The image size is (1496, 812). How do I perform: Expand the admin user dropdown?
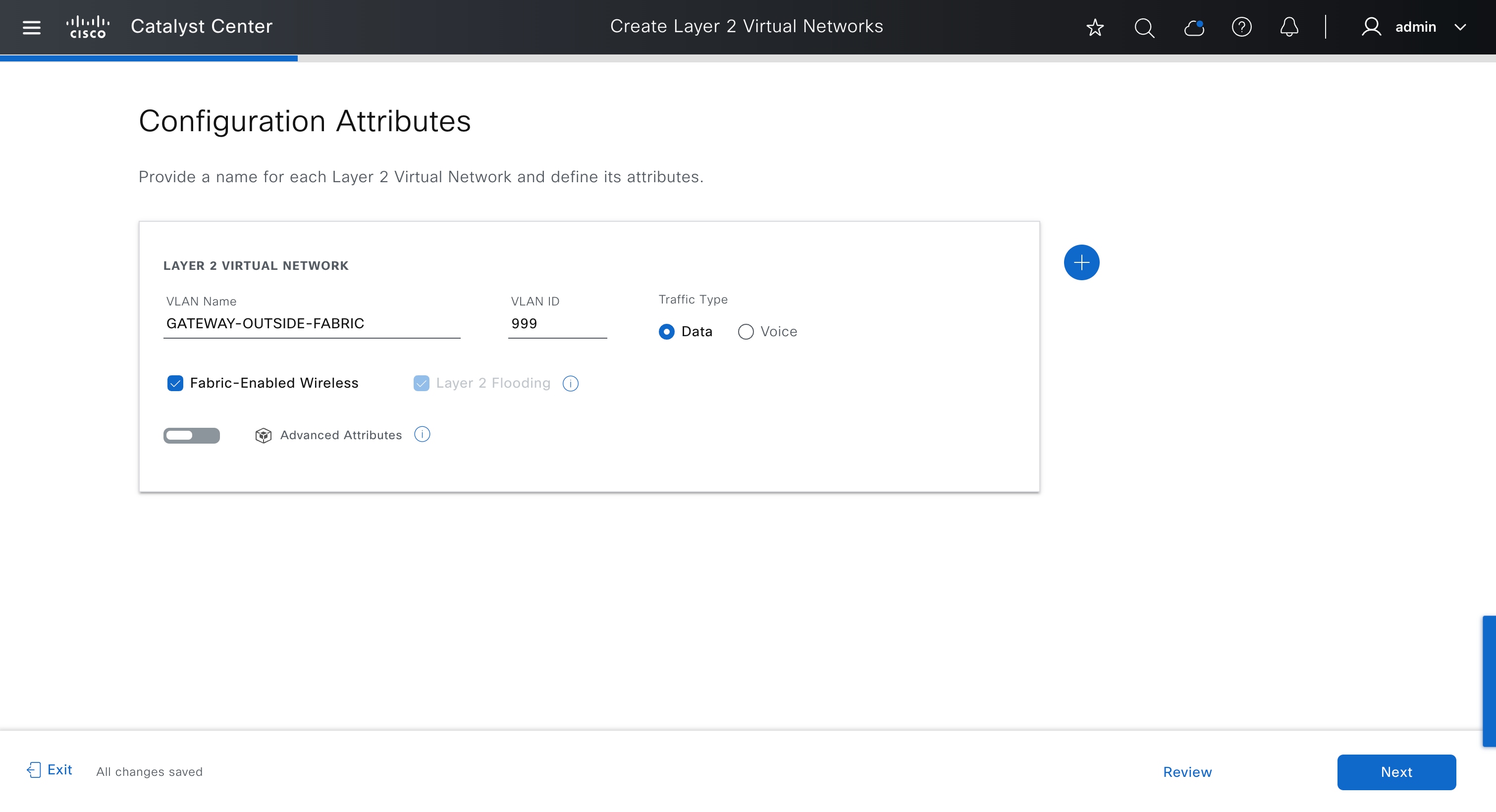click(1459, 27)
